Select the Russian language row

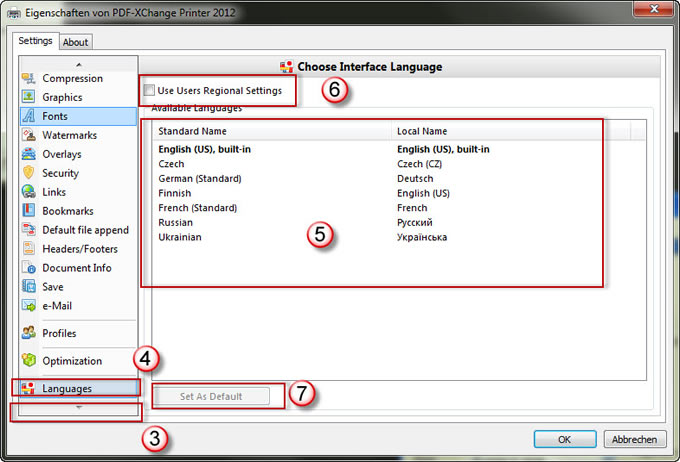click(x=399, y=223)
